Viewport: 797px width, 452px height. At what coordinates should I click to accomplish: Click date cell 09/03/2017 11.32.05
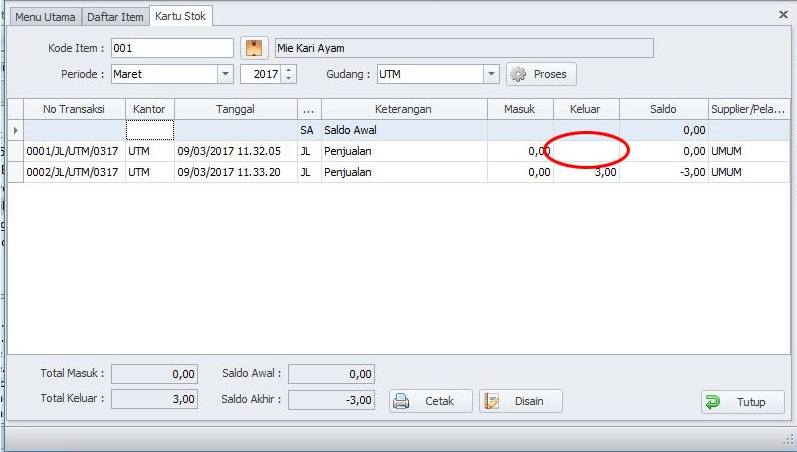click(x=235, y=151)
